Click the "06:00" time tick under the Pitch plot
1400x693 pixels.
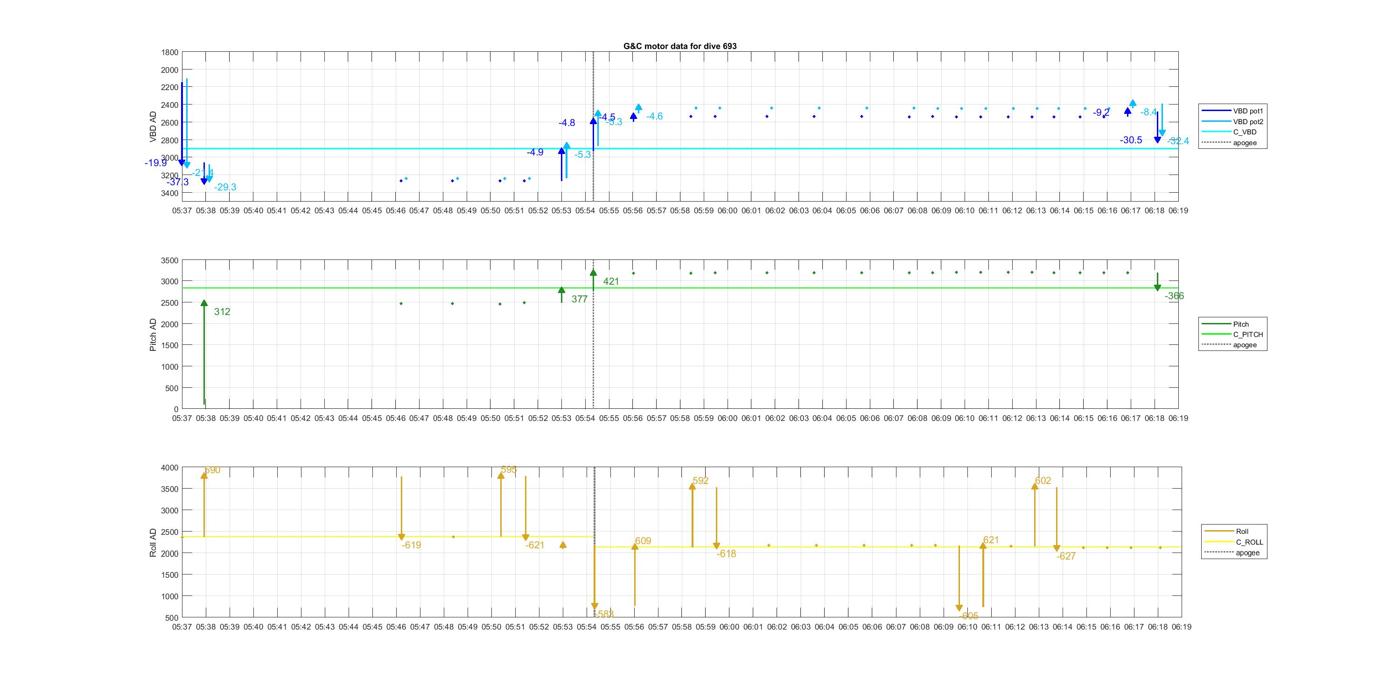point(728,419)
